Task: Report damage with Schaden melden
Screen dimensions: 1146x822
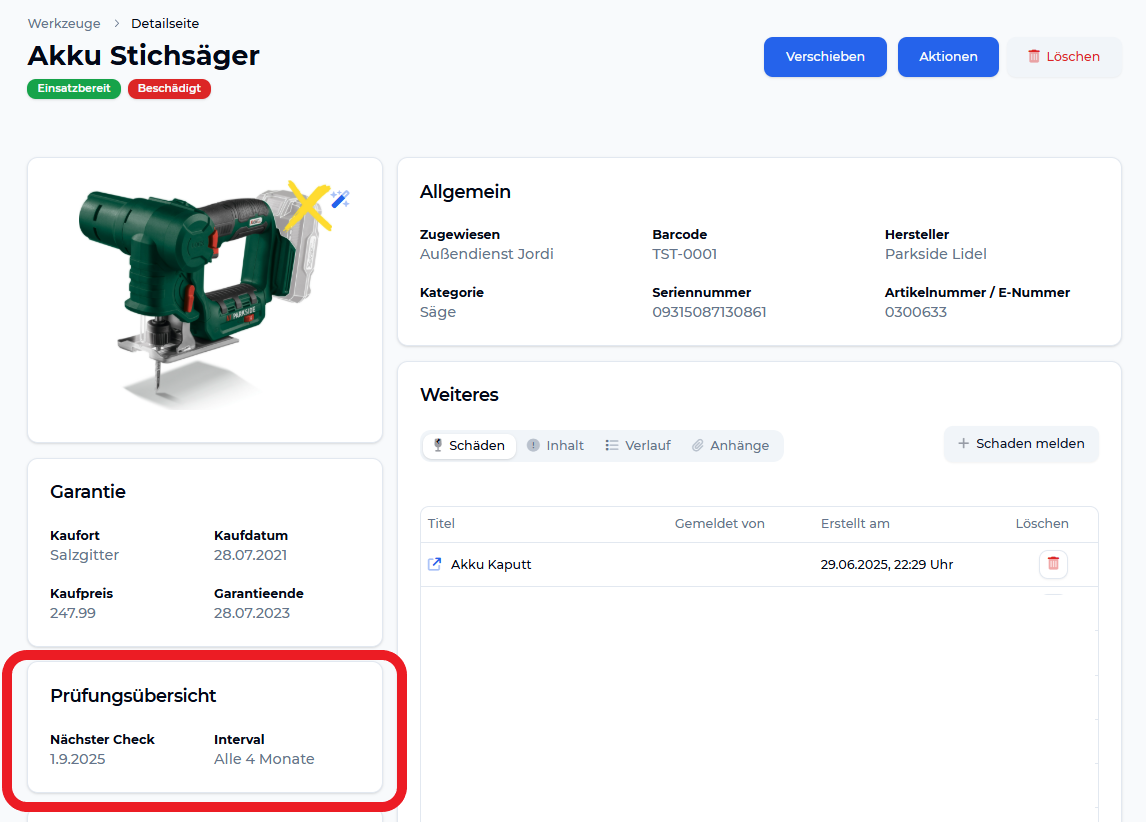Action: [x=1021, y=444]
